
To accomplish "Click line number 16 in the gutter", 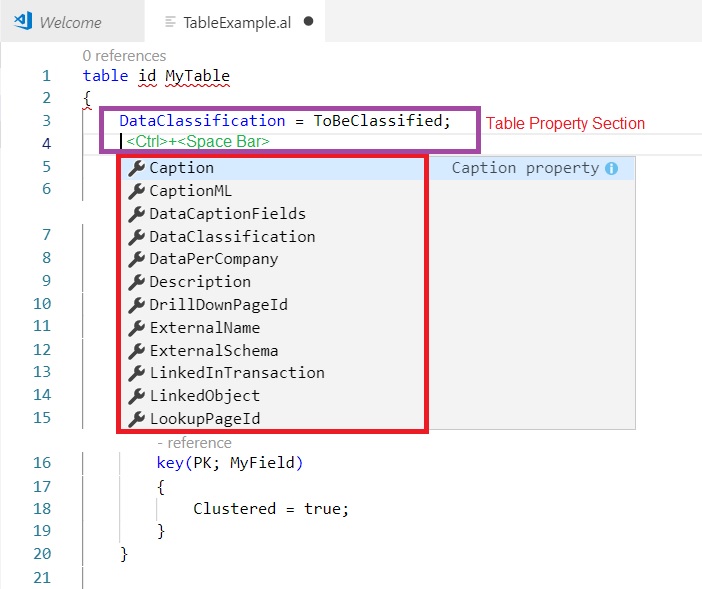I will click(42, 463).
